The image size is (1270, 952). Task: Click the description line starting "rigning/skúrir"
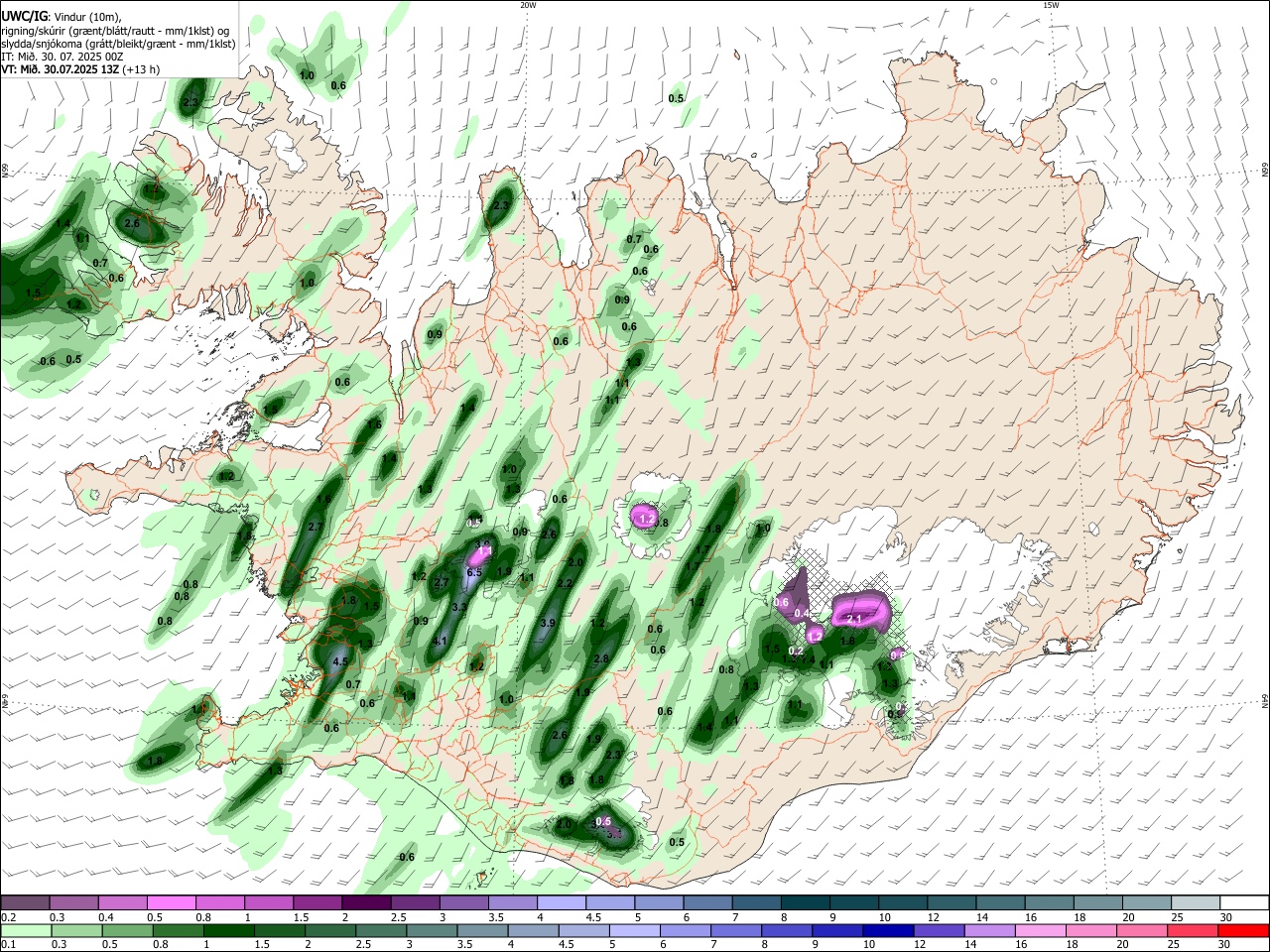tap(115, 30)
